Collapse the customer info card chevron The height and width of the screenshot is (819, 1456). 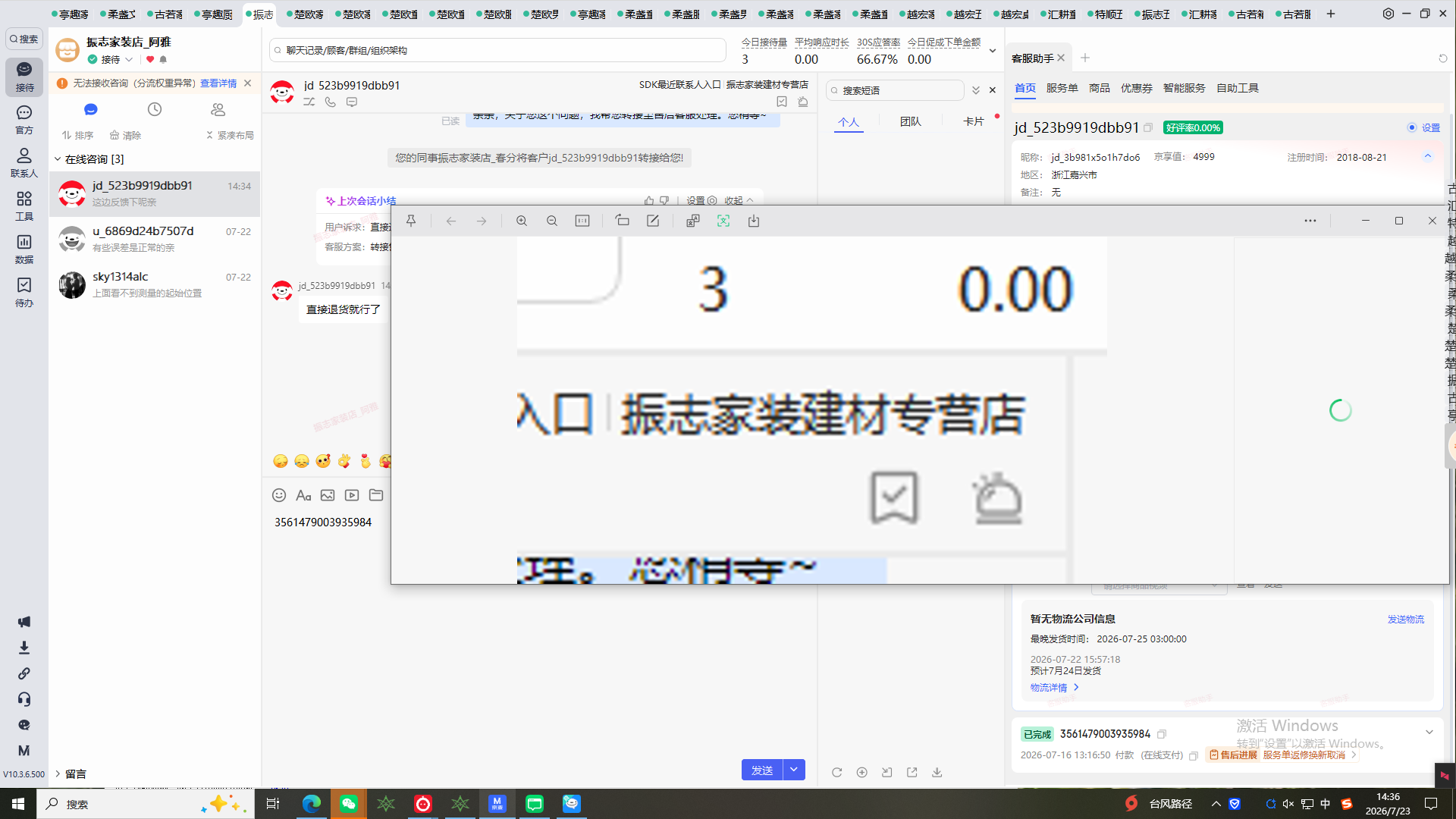pyautogui.click(x=1428, y=156)
